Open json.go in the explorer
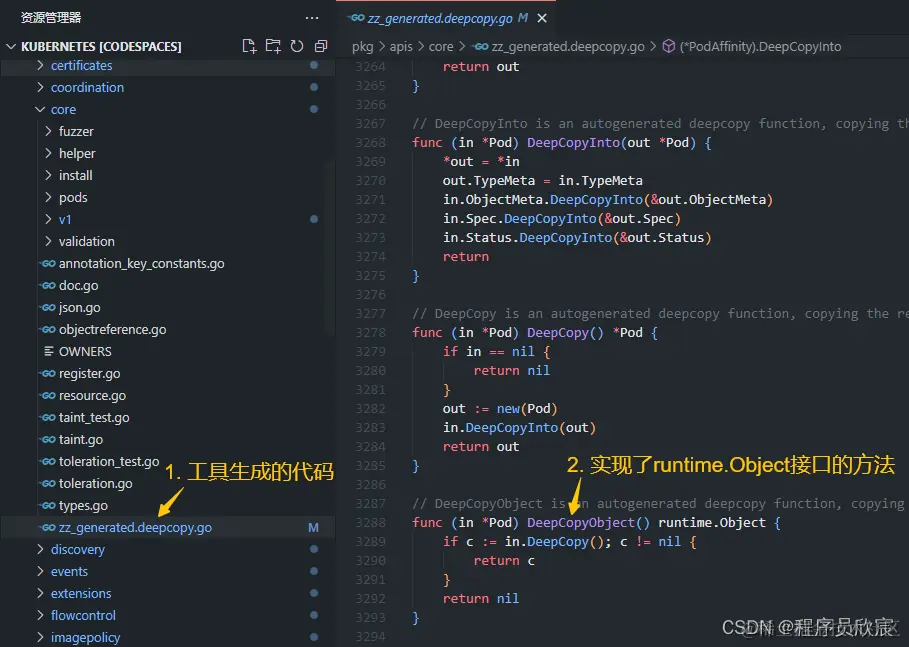This screenshot has width=909, height=647. click(79, 308)
